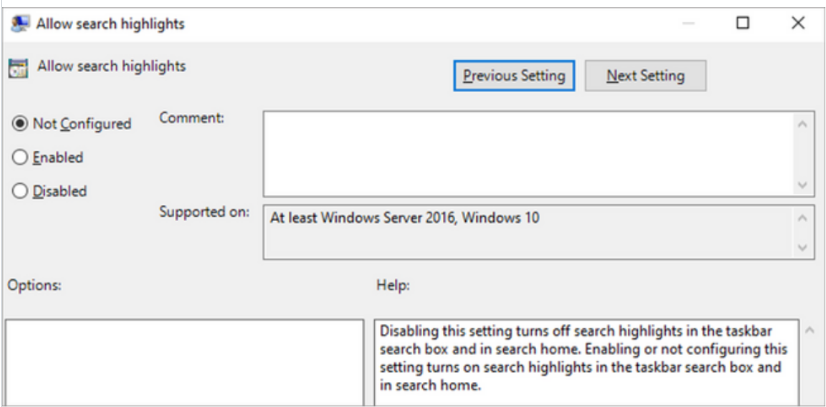Maximize the Allow search highlights window

click(742, 23)
